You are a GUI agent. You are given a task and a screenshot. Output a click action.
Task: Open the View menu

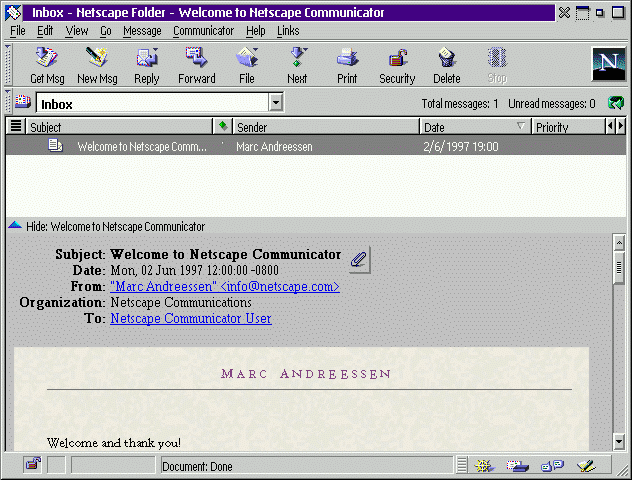pyautogui.click(x=77, y=31)
